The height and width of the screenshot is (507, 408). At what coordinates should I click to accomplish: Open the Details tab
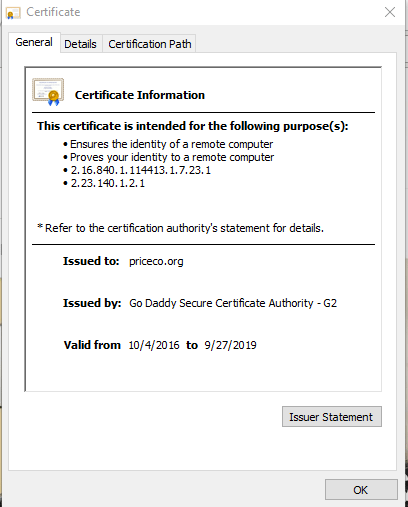[x=80, y=44]
